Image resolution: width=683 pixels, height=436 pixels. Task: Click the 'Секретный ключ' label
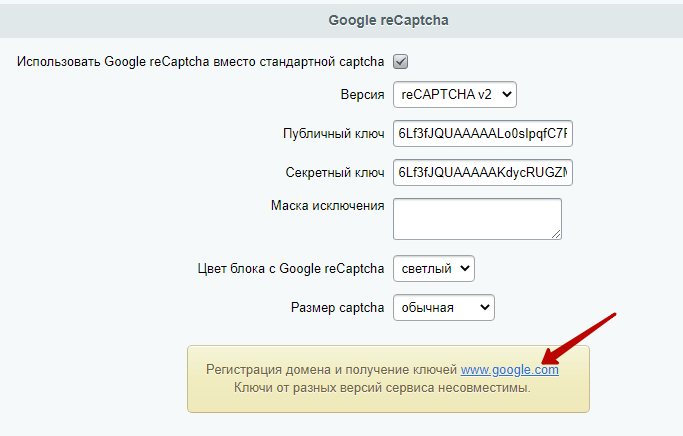click(x=335, y=172)
